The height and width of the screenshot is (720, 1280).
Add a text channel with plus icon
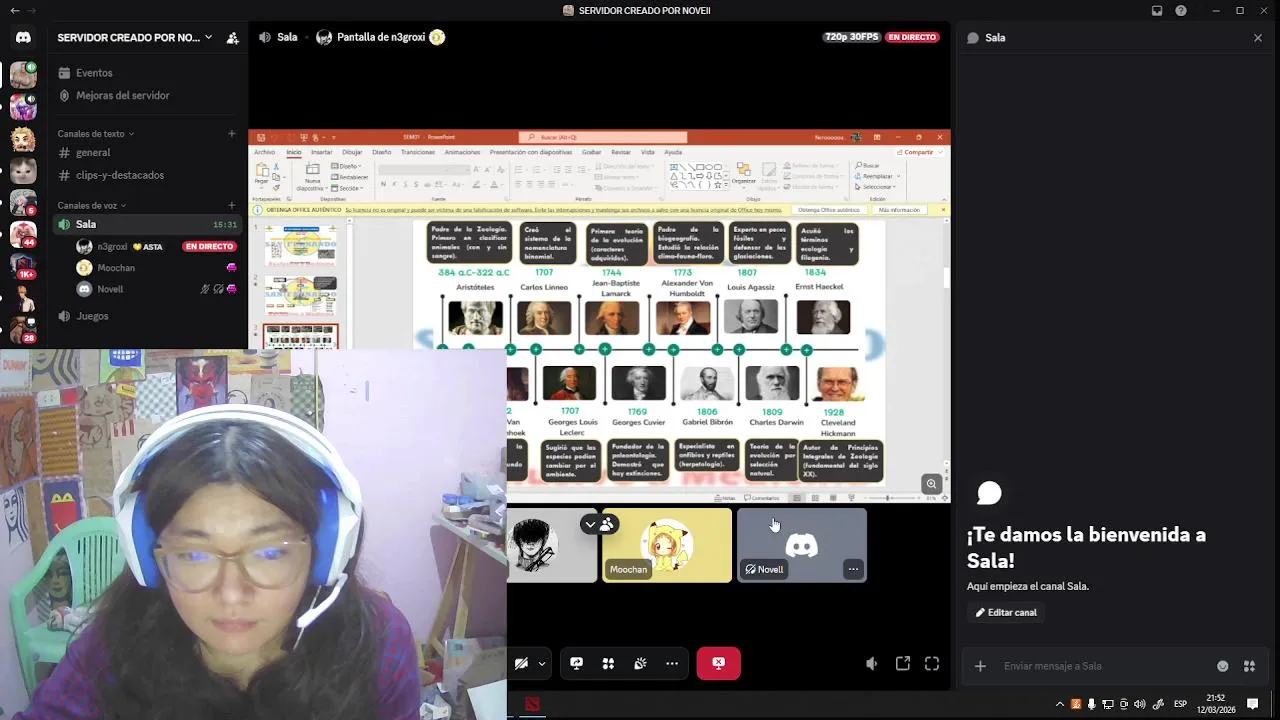pos(232,133)
